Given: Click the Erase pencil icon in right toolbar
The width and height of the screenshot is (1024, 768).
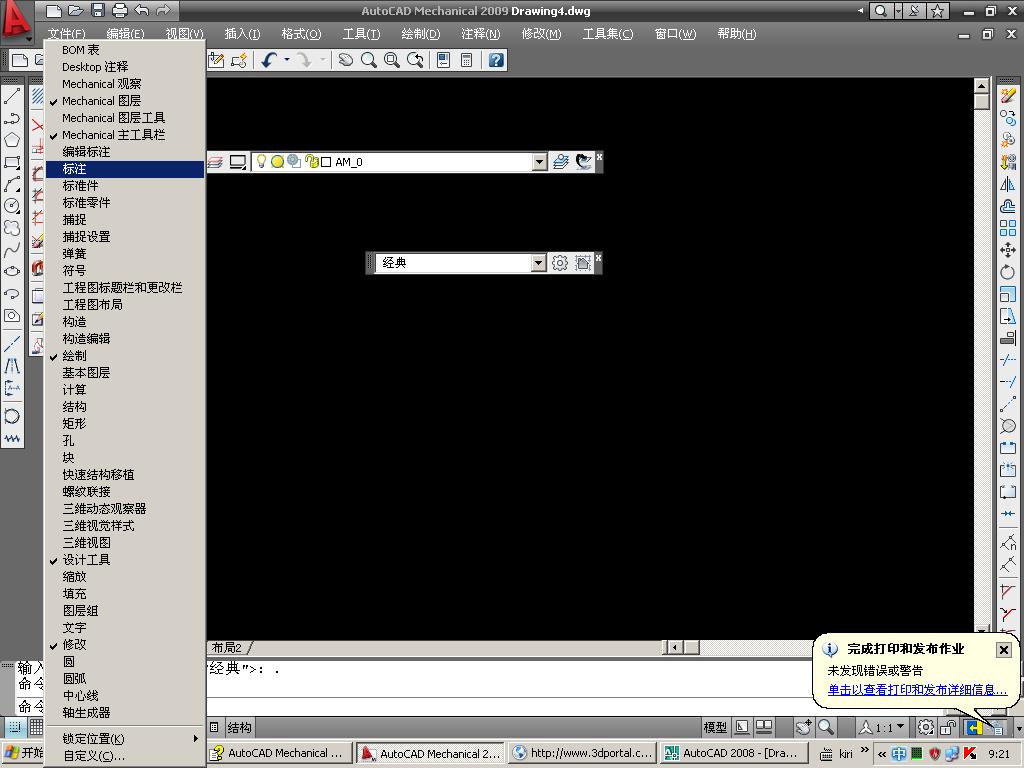Looking at the screenshot, I should click(1008, 96).
